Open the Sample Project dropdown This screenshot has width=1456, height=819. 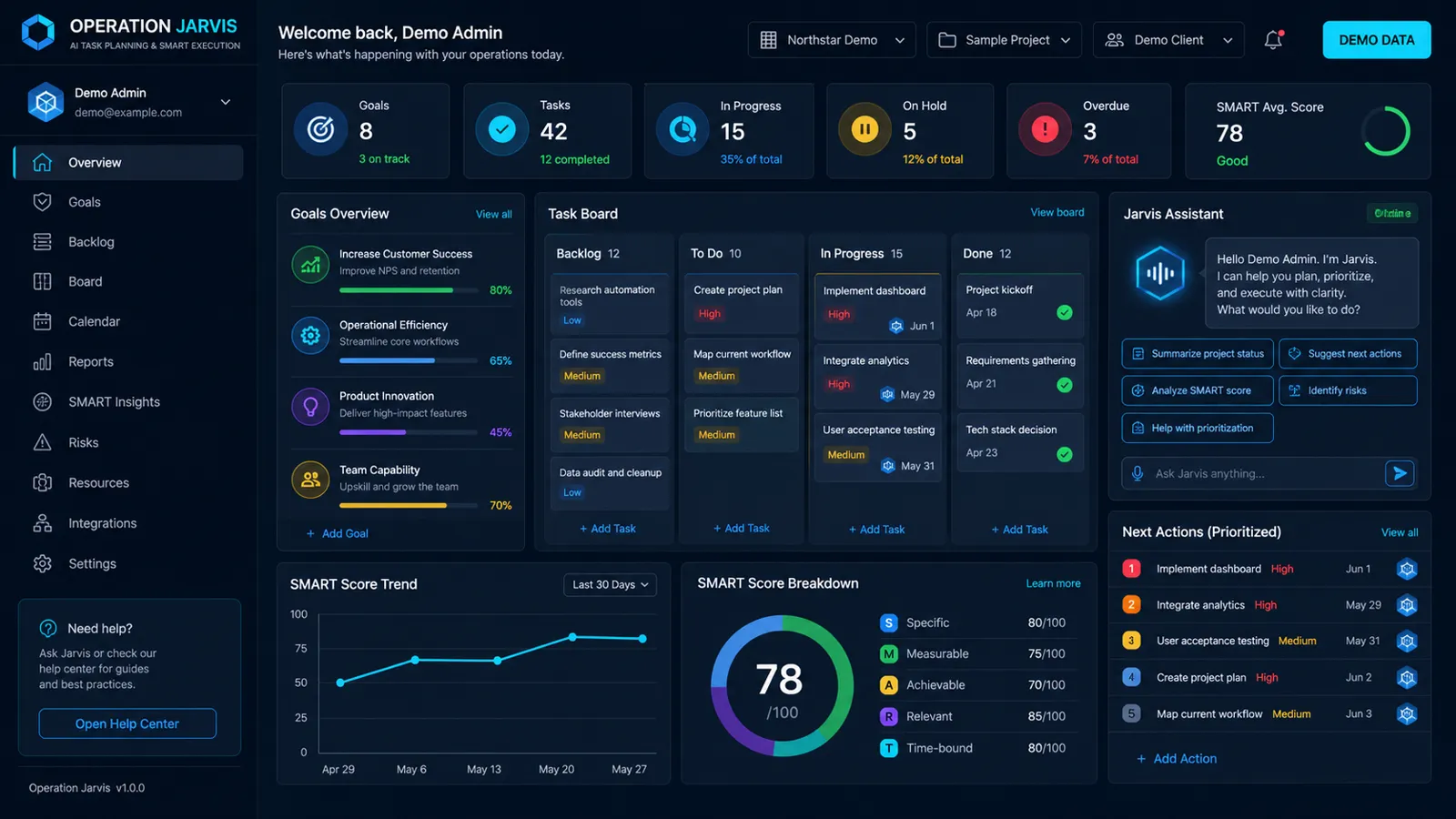pos(1004,40)
